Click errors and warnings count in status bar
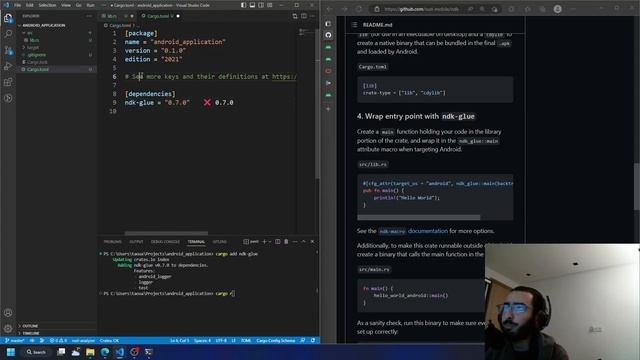Viewport: 640px width, 360px height. coord(58,340)
